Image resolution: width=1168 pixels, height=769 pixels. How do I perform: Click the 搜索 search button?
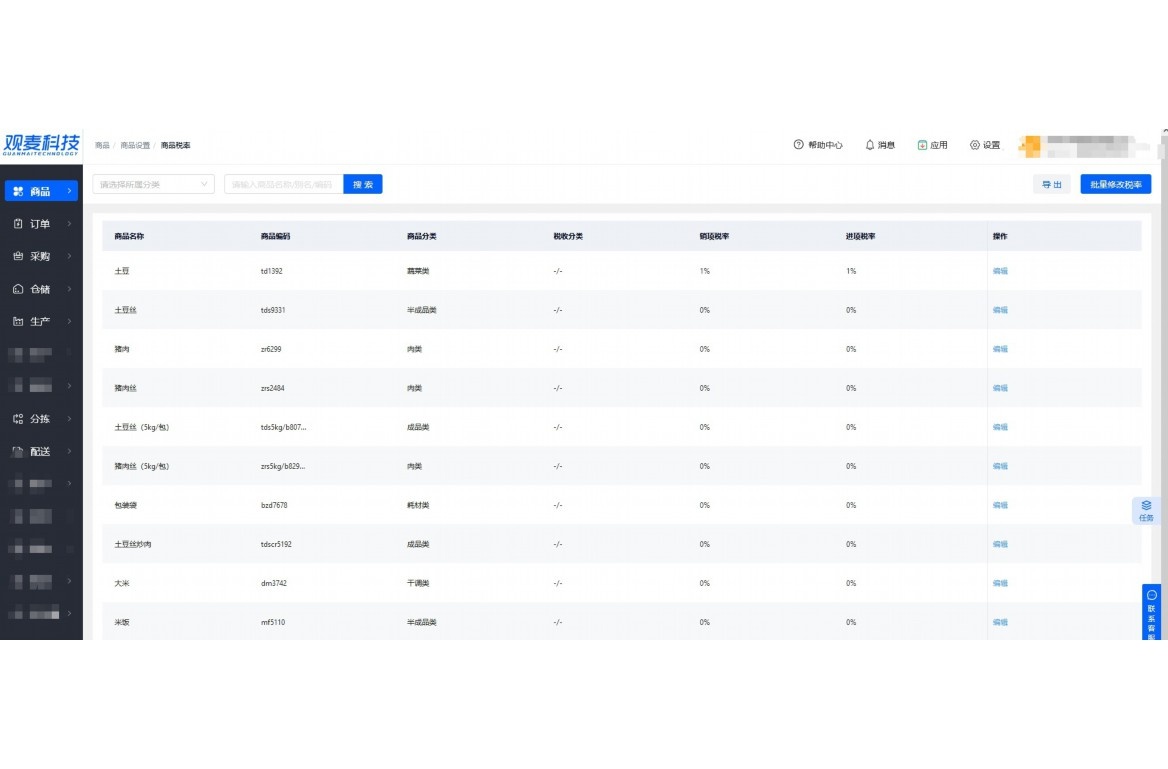(363, 184)
